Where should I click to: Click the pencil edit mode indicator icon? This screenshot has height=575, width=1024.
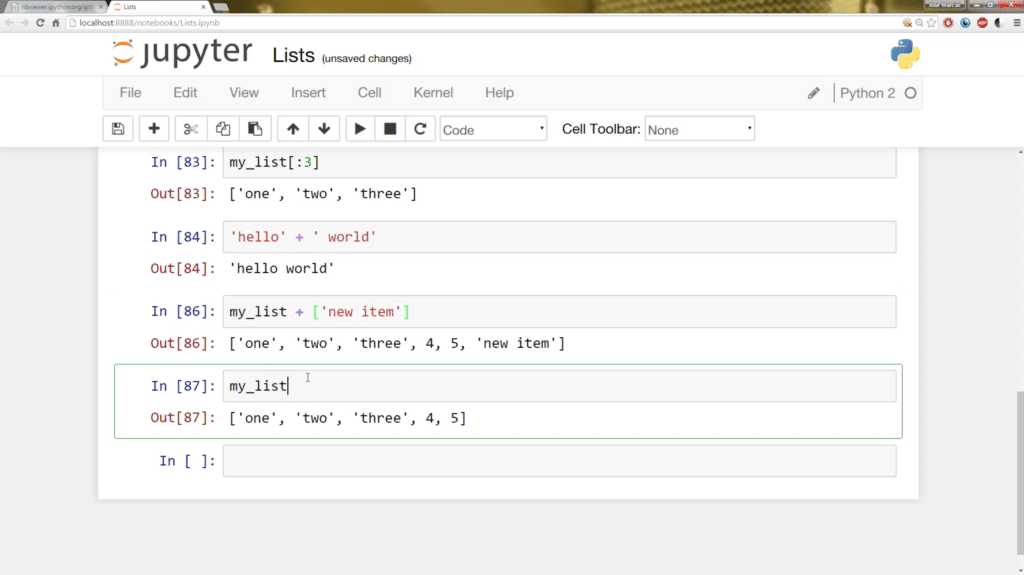coord(813,93)
